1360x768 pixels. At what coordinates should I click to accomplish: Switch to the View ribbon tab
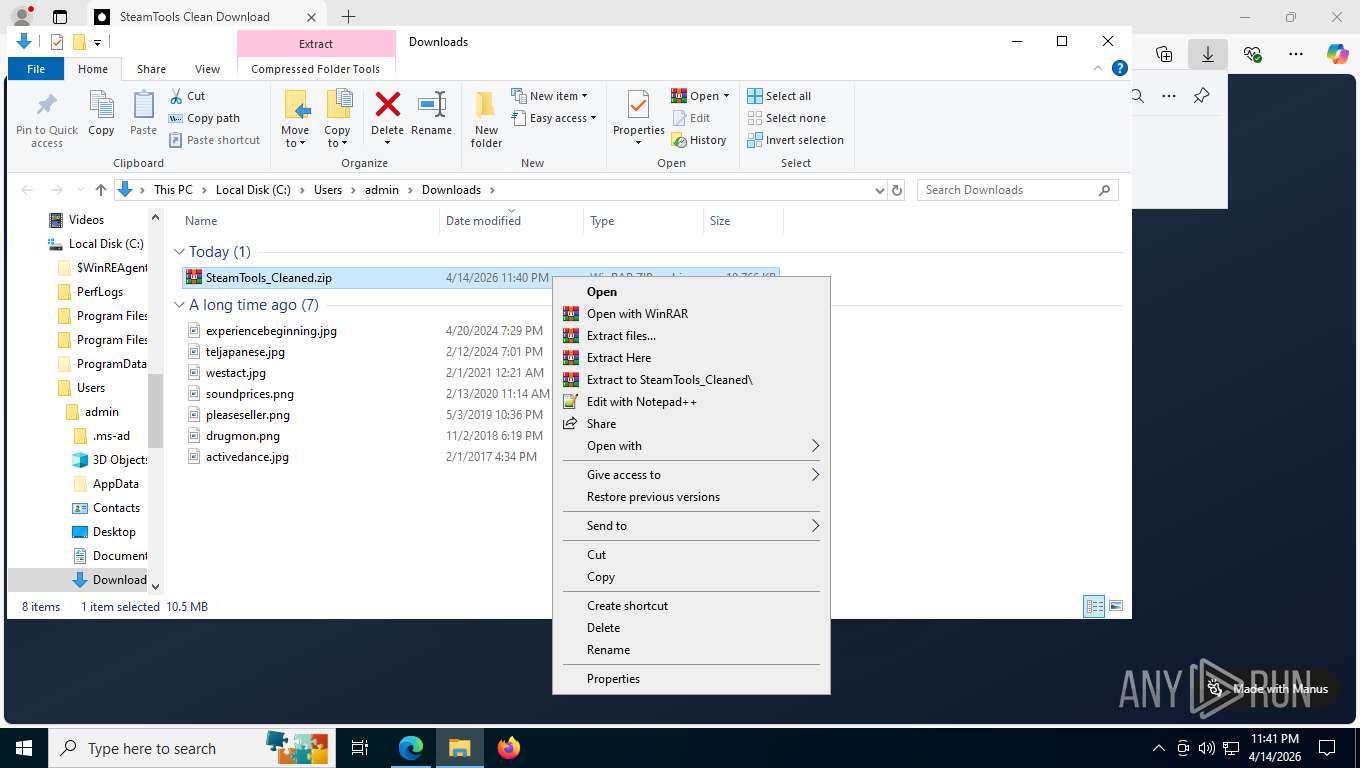(x=207, y=69)
